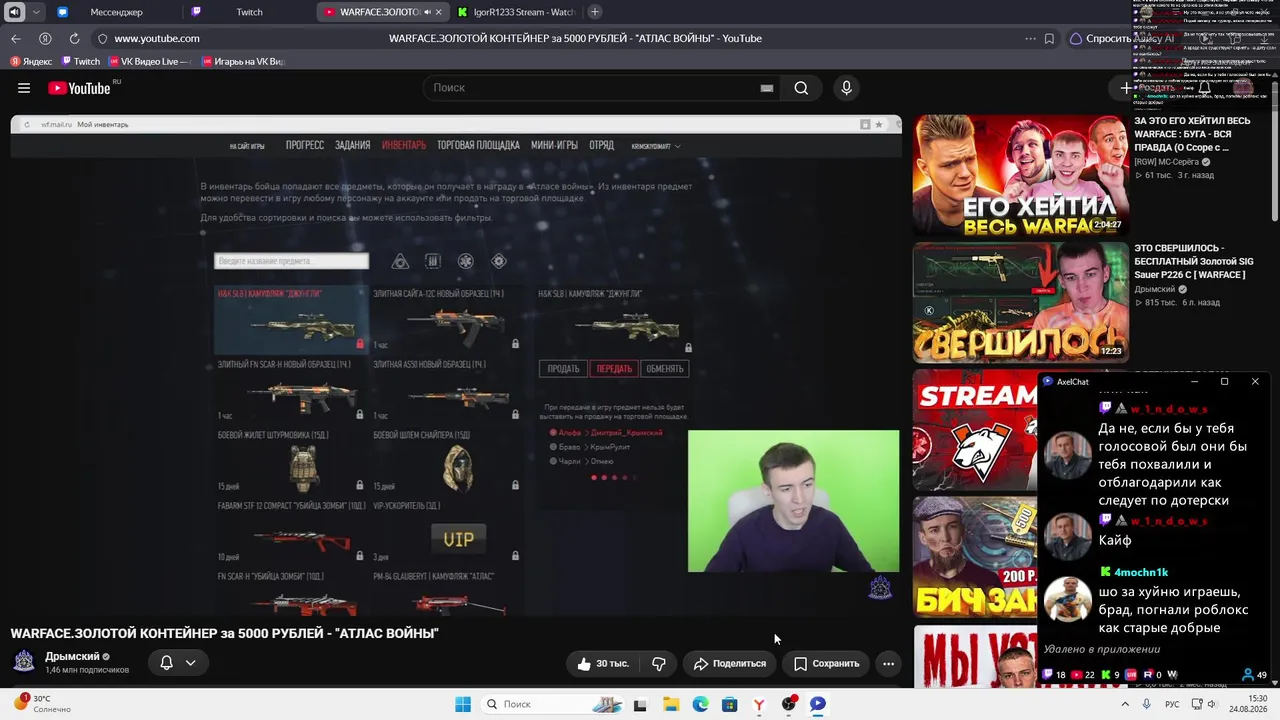Go to the YouTube home logo
Image resolution: width=1280 pixels, height=720 pixels.
79,88
